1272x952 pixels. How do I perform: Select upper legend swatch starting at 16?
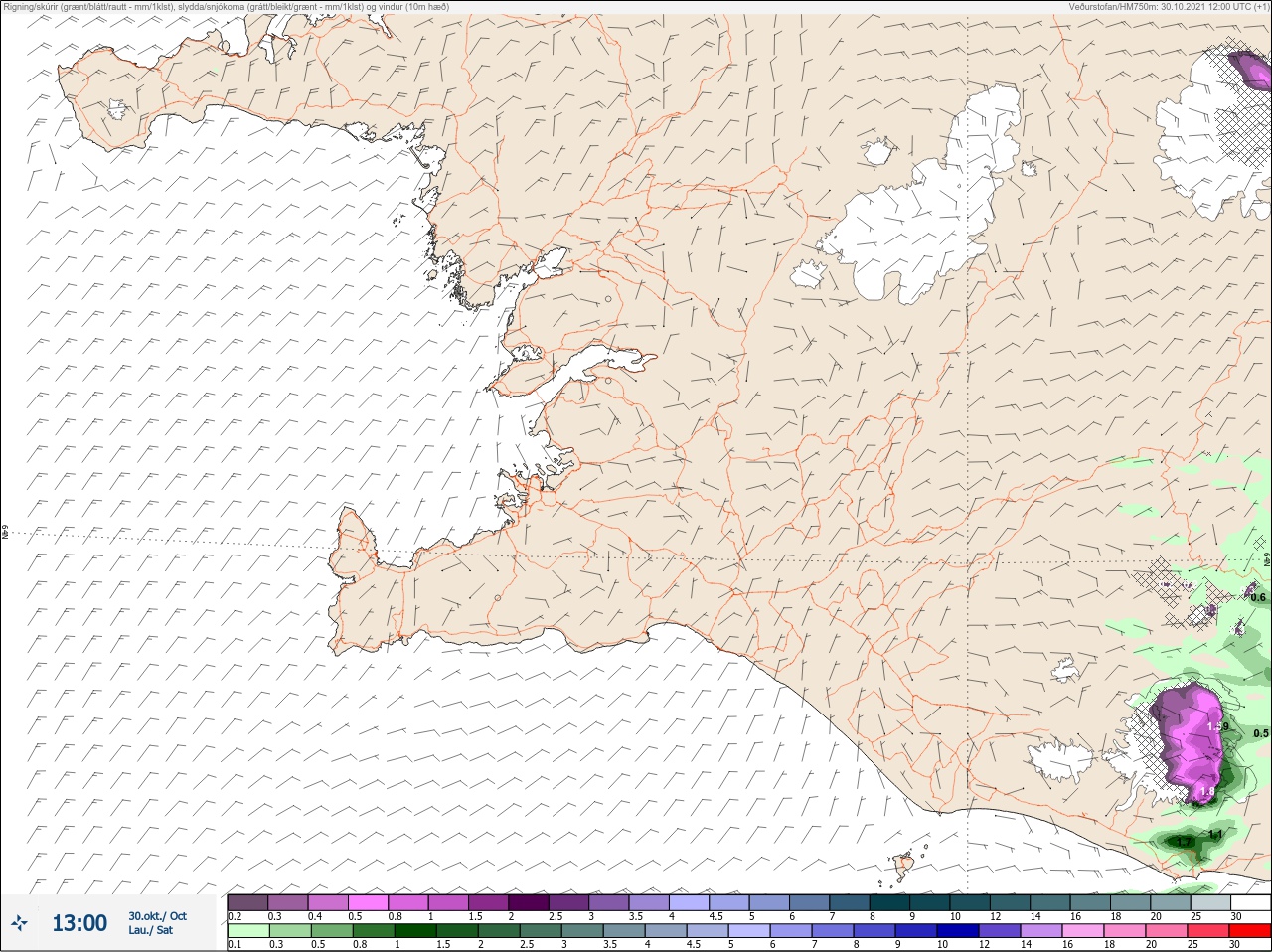[1091, 902]
